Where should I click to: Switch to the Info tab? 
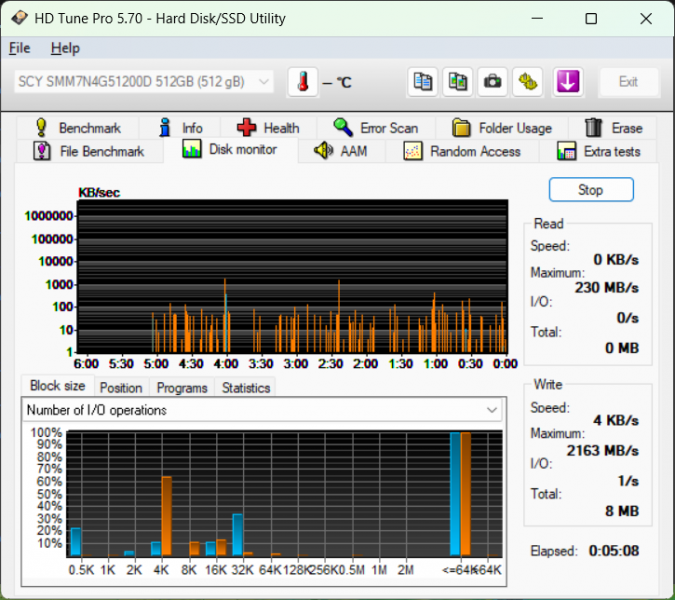tap(180, 128)
